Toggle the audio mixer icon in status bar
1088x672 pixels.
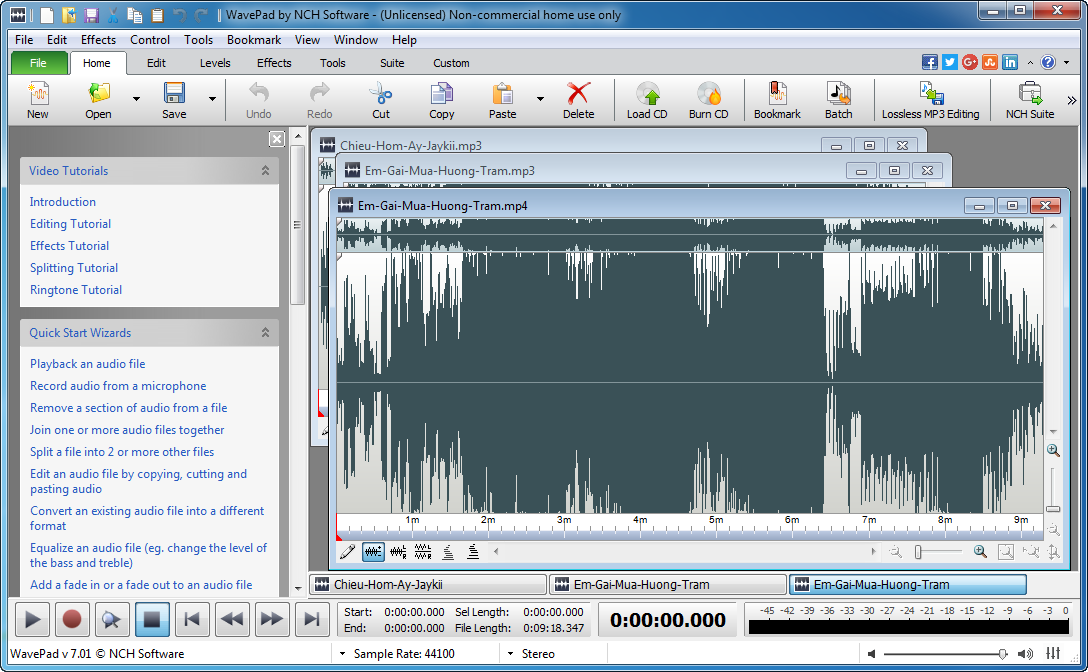(x=1053, y=654)
